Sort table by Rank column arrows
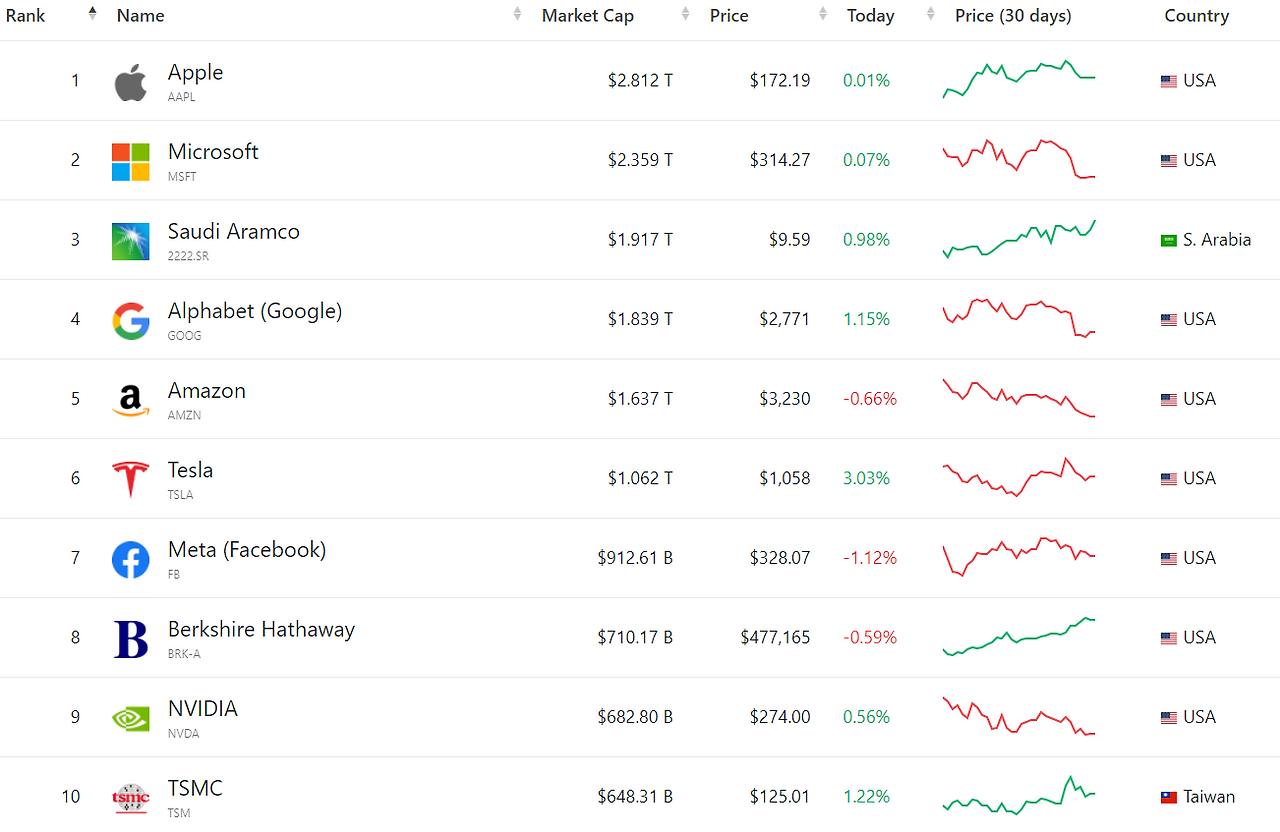 tap(92, 14)
